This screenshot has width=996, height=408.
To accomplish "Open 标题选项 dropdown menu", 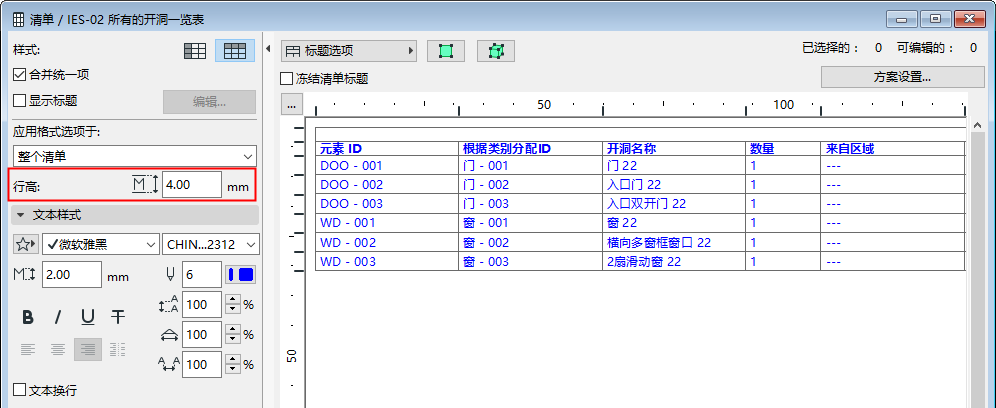I will (x=349, y=51).
